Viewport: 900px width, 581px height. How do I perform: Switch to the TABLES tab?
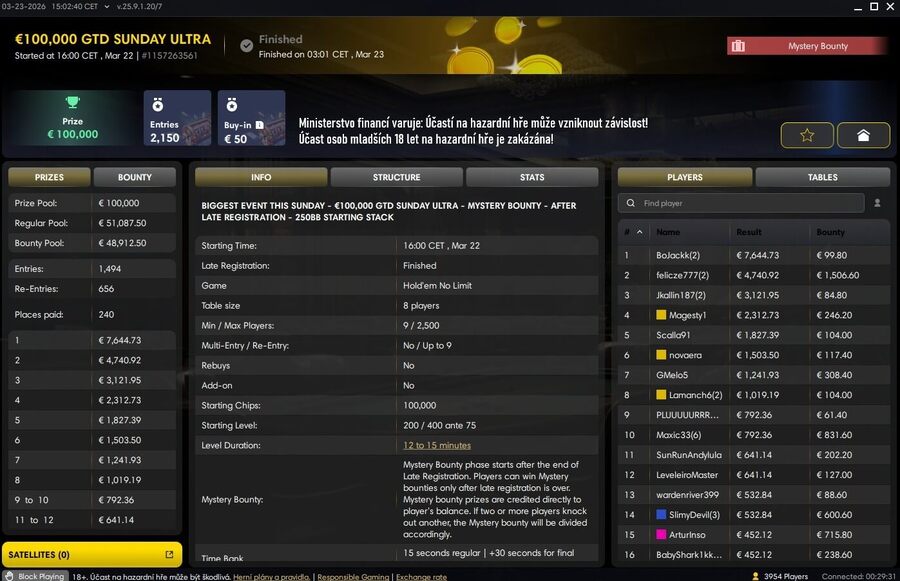[822, 177]
